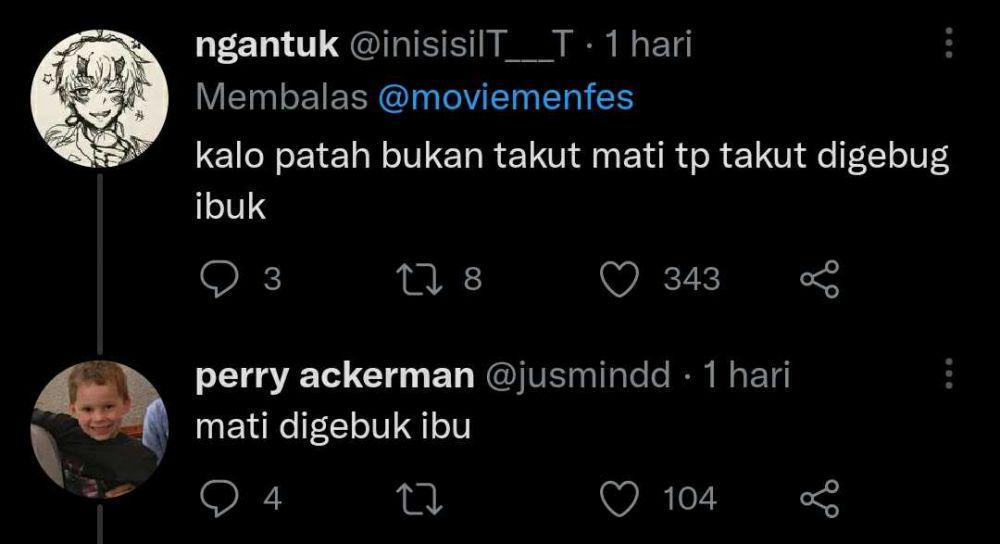Retweet ngantuk's tweet with 8 retweets
The height and width of the screenshot is (544, 1000).
(419, 279)
